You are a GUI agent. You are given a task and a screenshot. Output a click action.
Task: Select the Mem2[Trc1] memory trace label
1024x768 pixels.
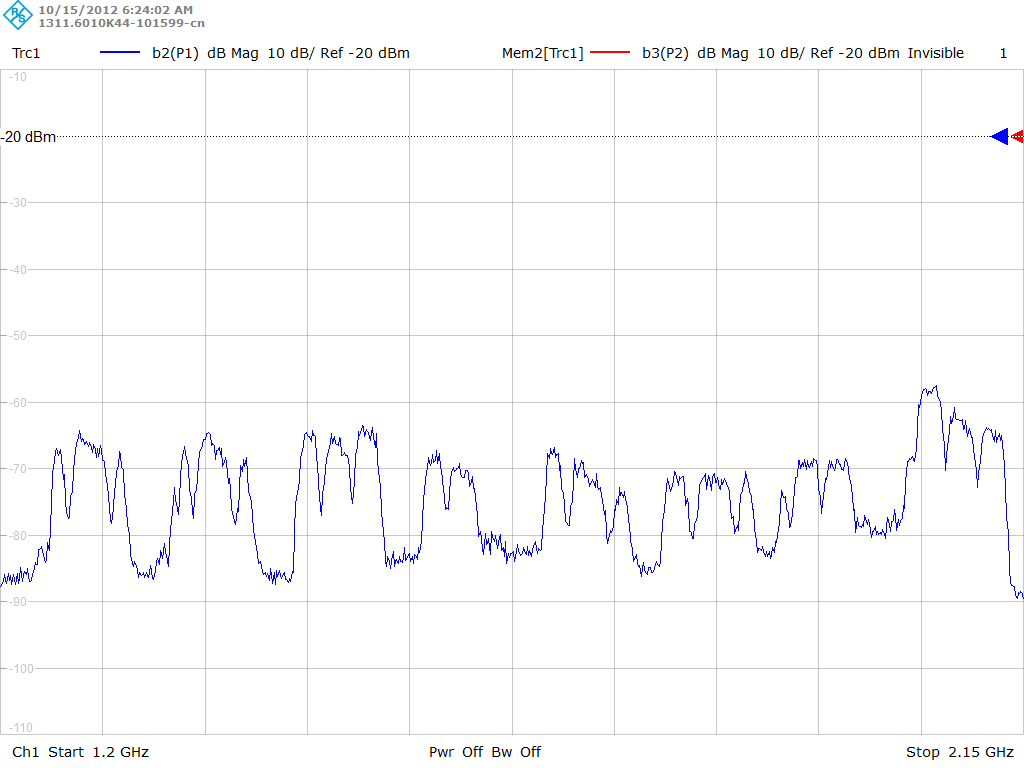tap(542, 53)
